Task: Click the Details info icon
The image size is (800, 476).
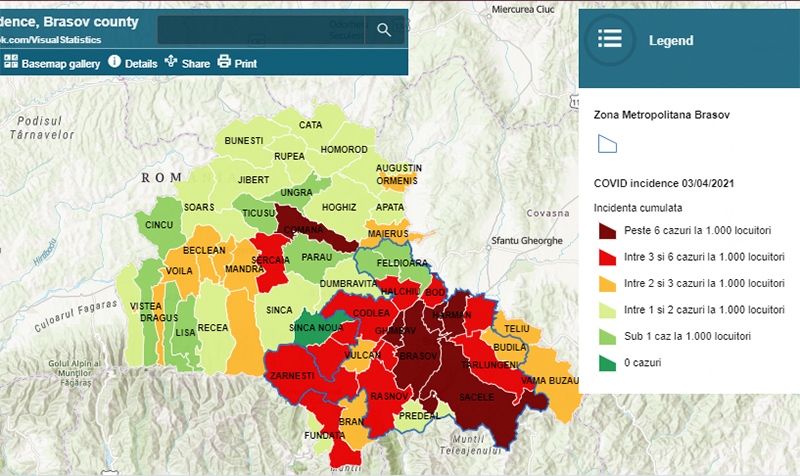Action: [114, 62]
